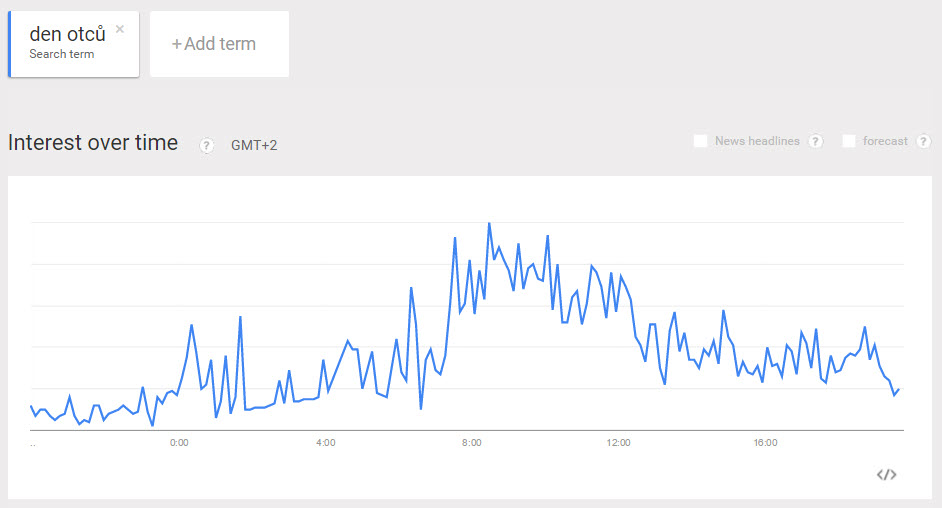
Task: Click the Interest over time heading
Action: (93, 143)
